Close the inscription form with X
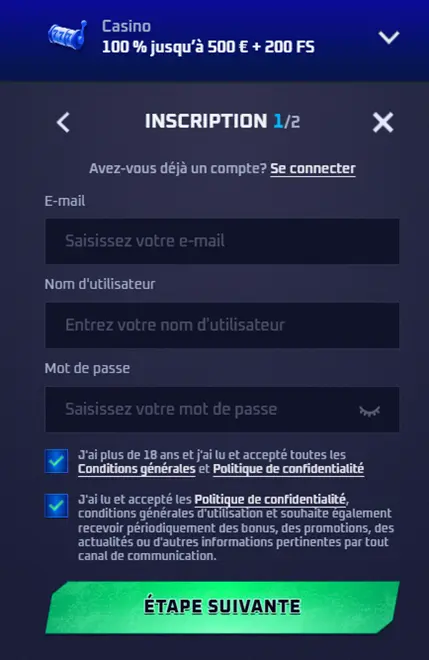Image resolution: width=429 pixels, height=660 pixels. pyautogui.click(x=383, y=122)
